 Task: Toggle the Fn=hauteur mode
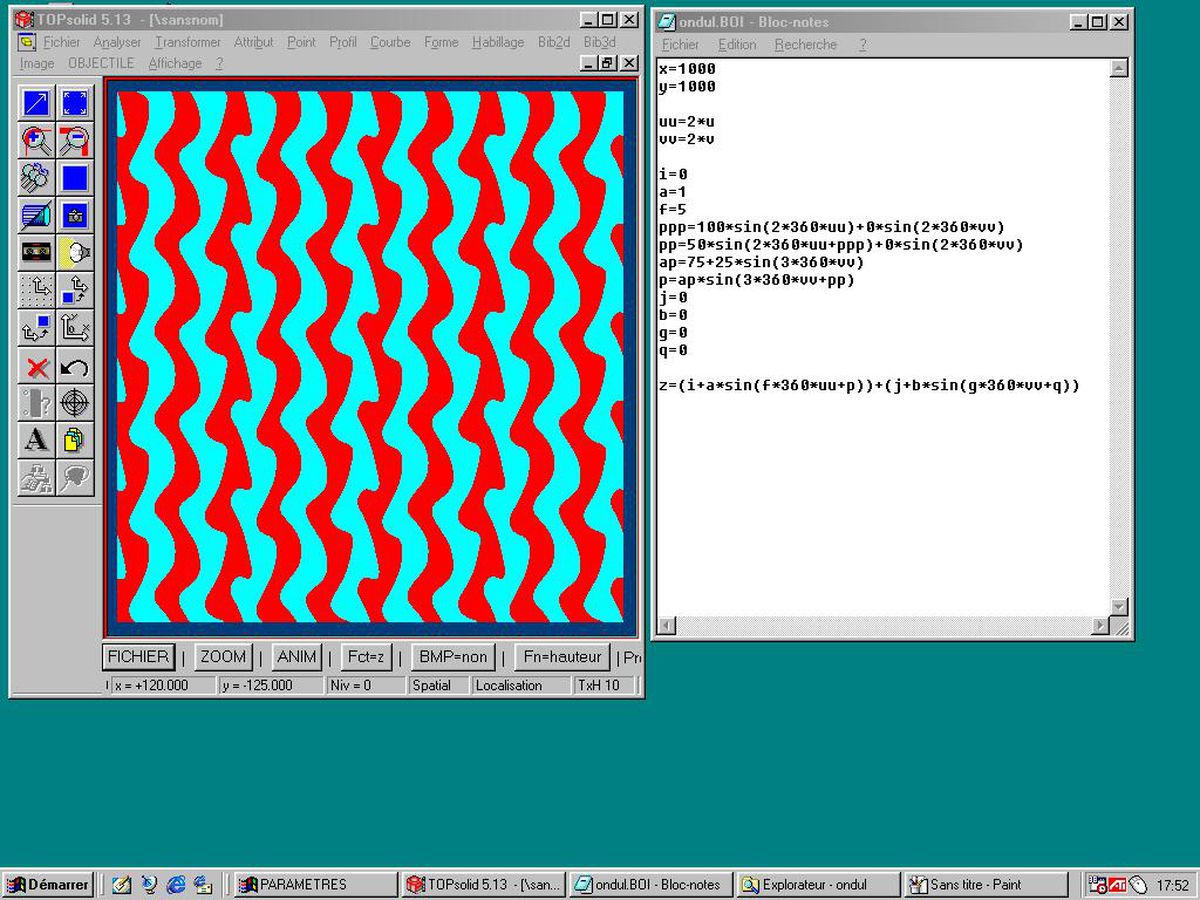click(561, 657)
